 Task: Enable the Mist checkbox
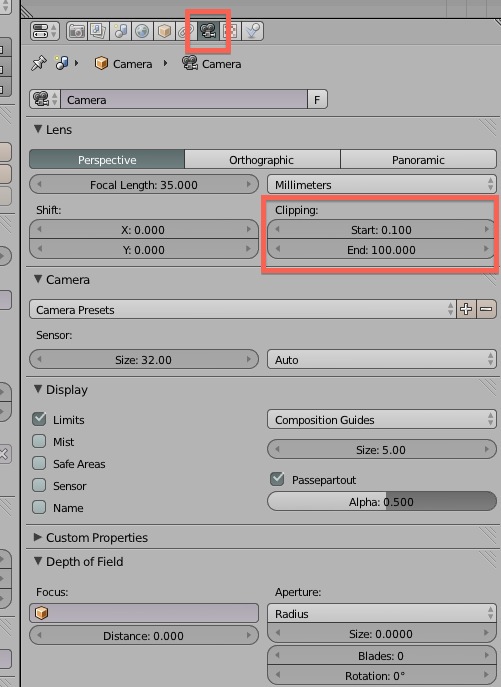click(x=39, y=441)
